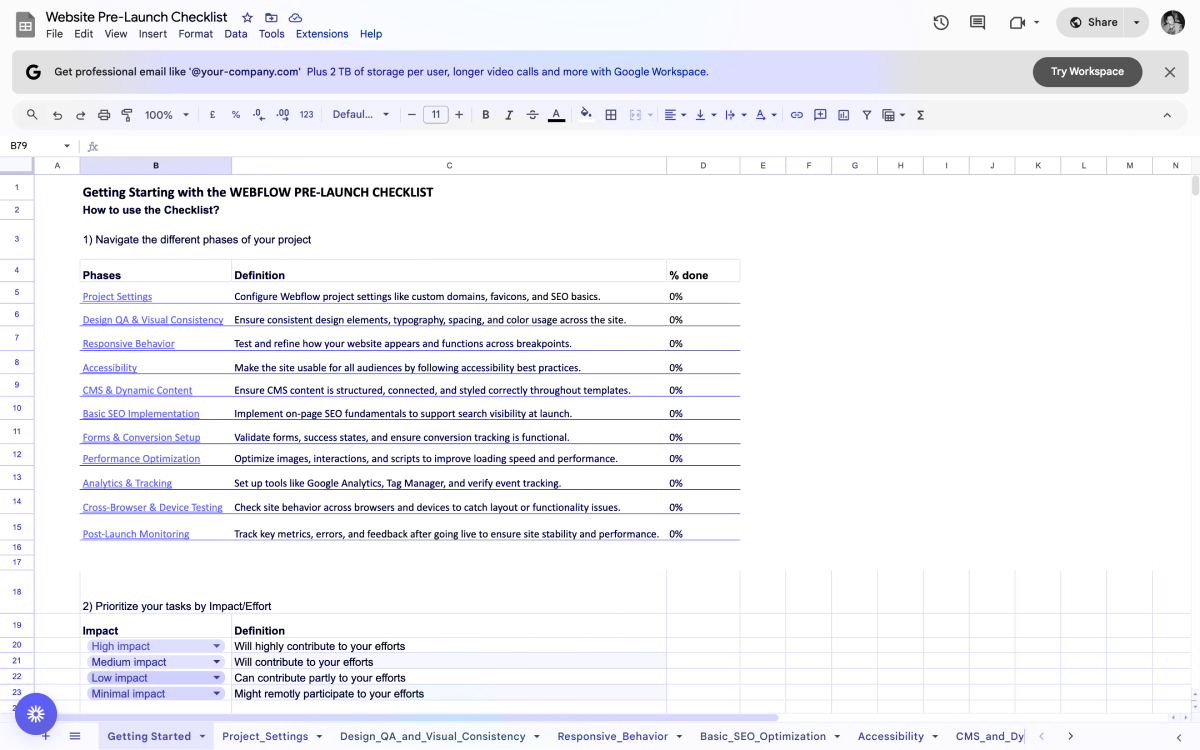The width and height of the screenshot is (1200, 750).
Task: Toggle italic formatting
Action: [x=509, y=115]
